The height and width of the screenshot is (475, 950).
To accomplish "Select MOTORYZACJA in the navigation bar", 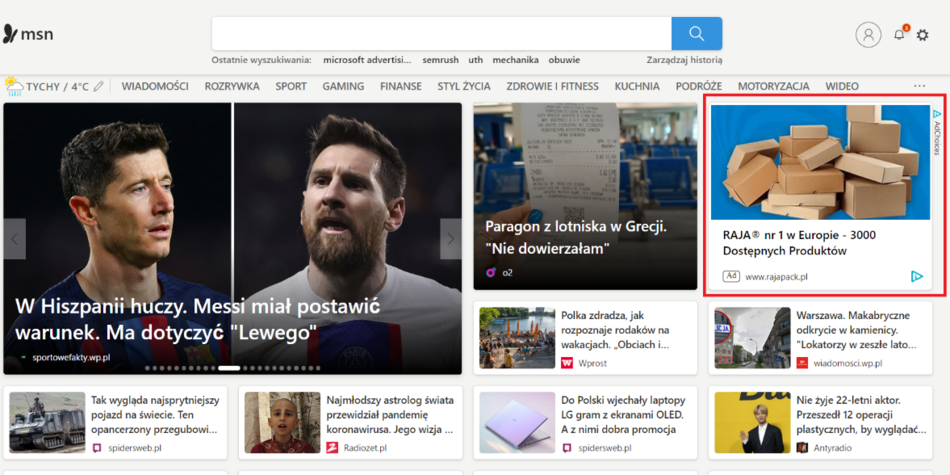I will point(773,86).
